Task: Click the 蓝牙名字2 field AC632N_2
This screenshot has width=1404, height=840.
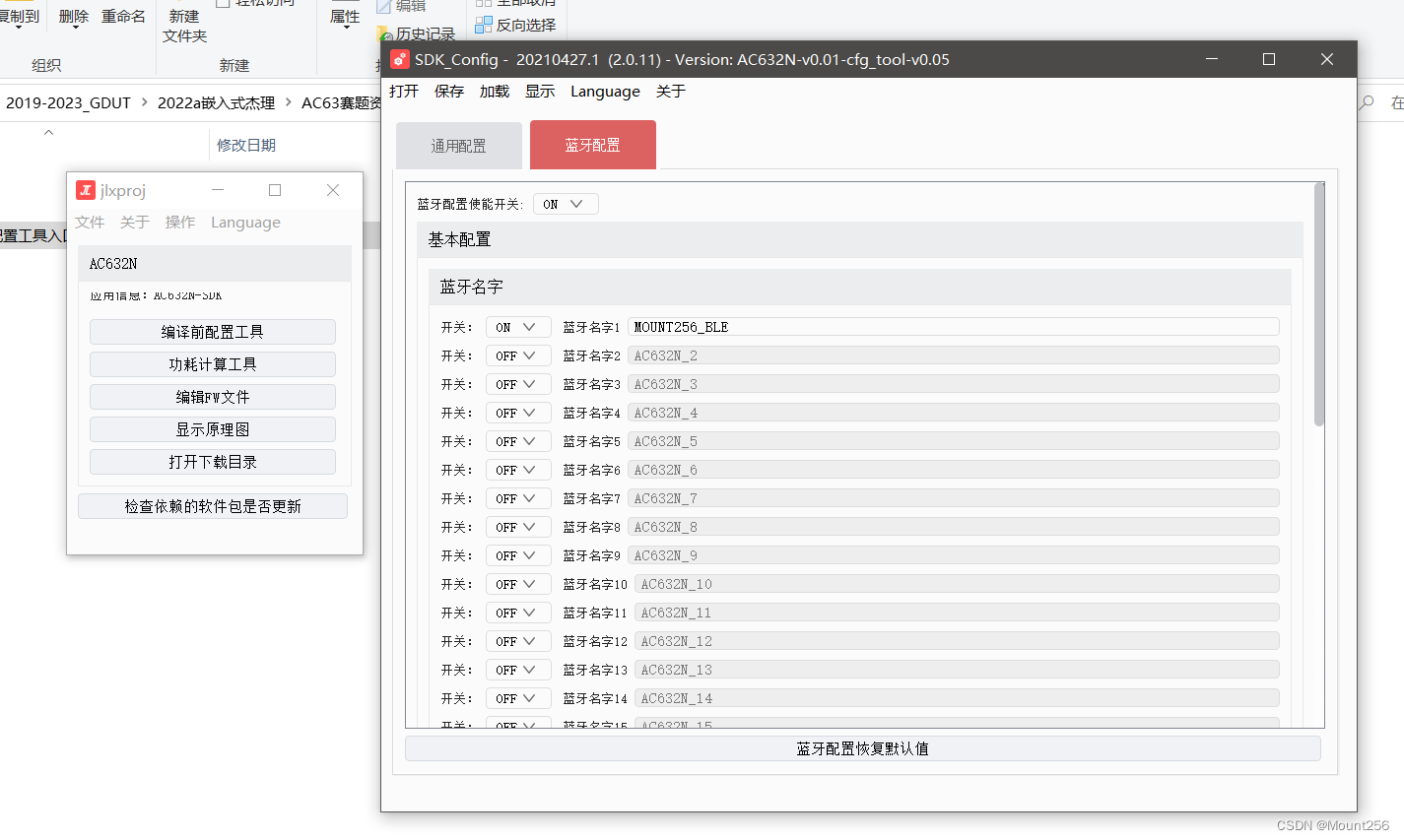Action: tap(954, 355)
